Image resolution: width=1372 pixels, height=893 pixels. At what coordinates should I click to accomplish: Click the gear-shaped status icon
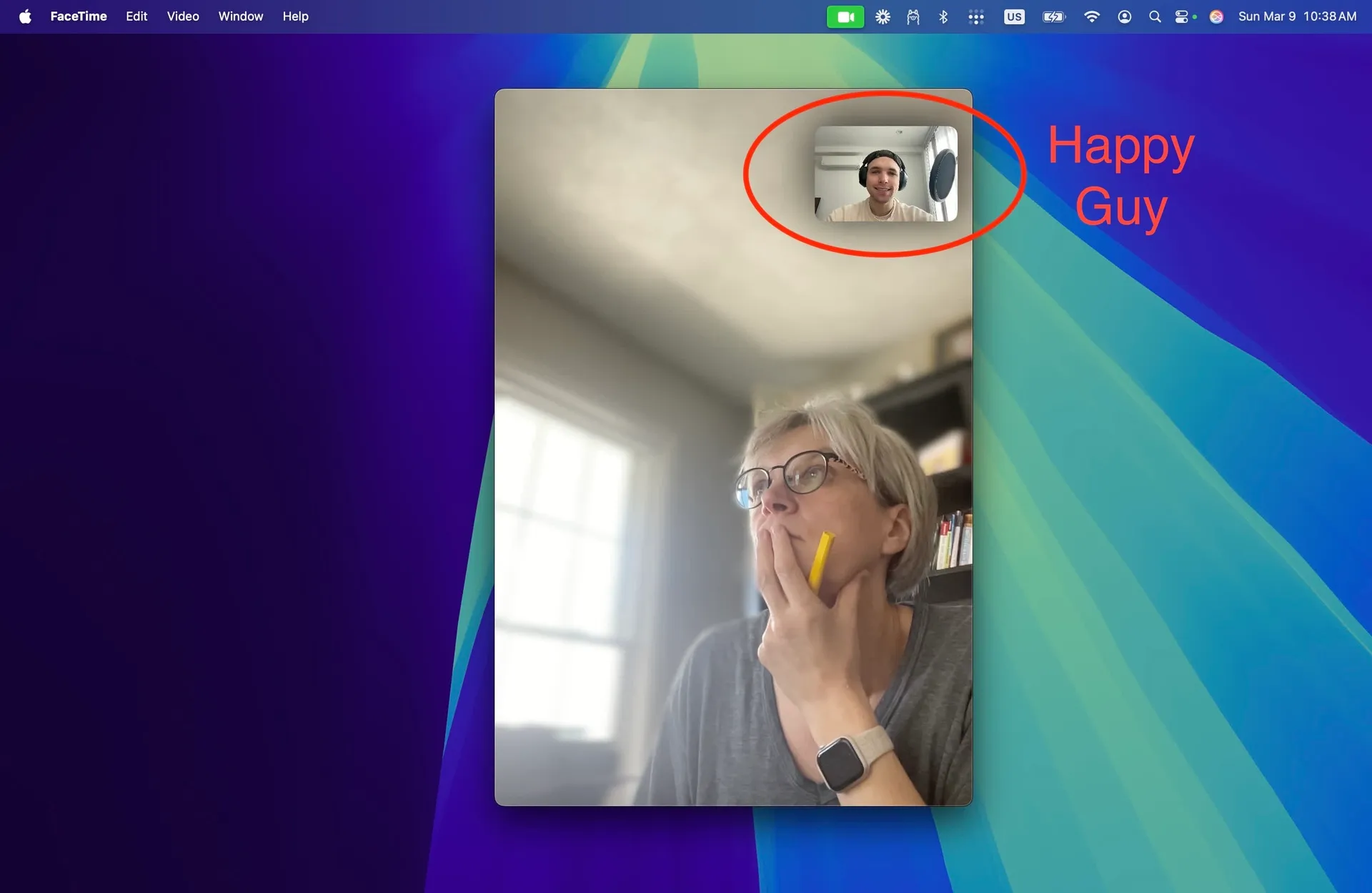pyautogui.click(x=883, y=16)
